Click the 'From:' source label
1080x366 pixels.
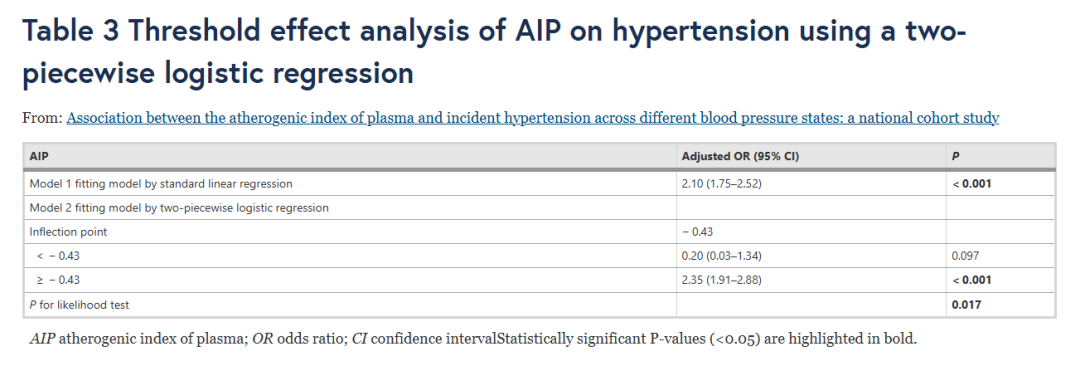42,119
